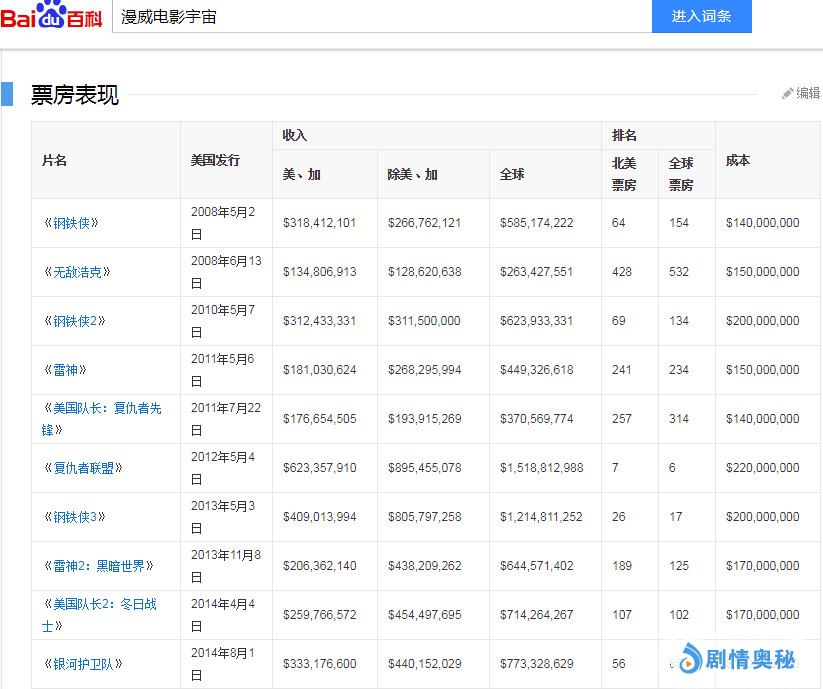This screenshot has width=823, height=689.
Task: Click the Baidu Baike logo
Action: pos(52,15)
